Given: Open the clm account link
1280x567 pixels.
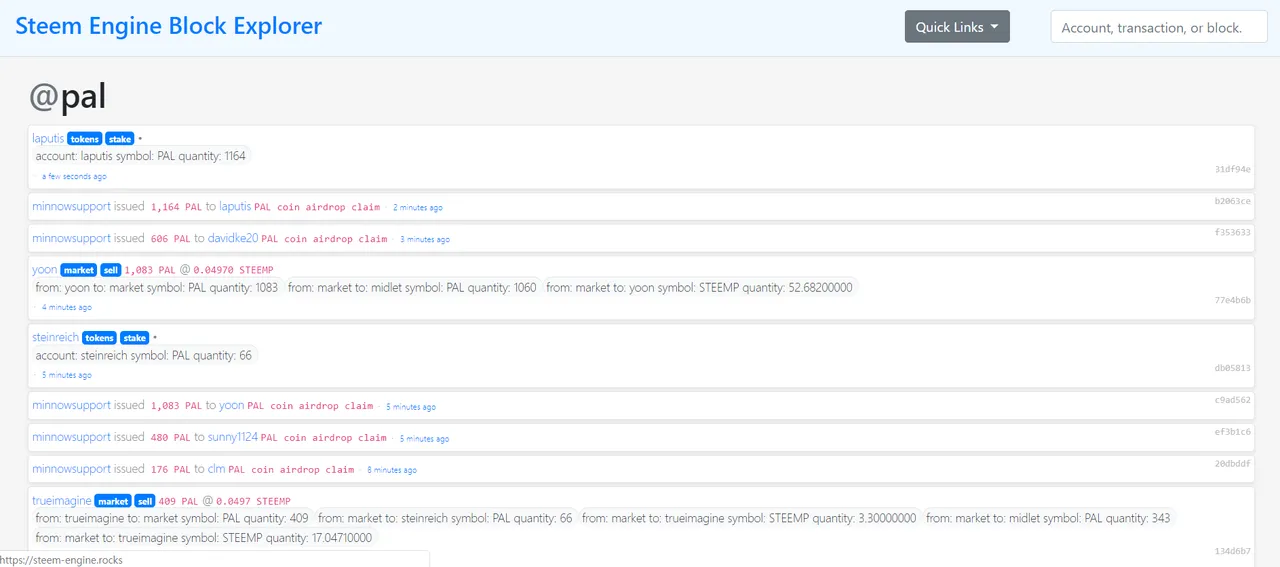Looking at the screenshot, I should click(216, 469).
